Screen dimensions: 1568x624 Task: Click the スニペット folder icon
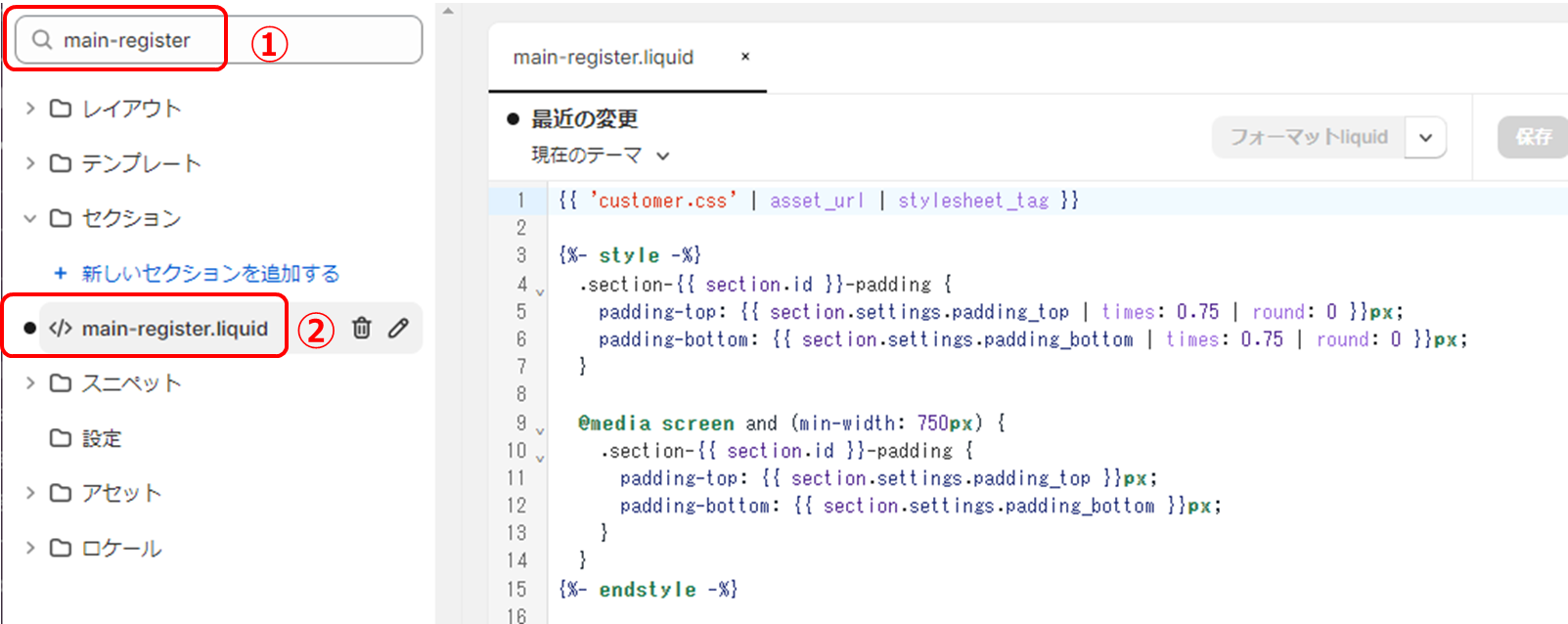(x=61, y=382)
